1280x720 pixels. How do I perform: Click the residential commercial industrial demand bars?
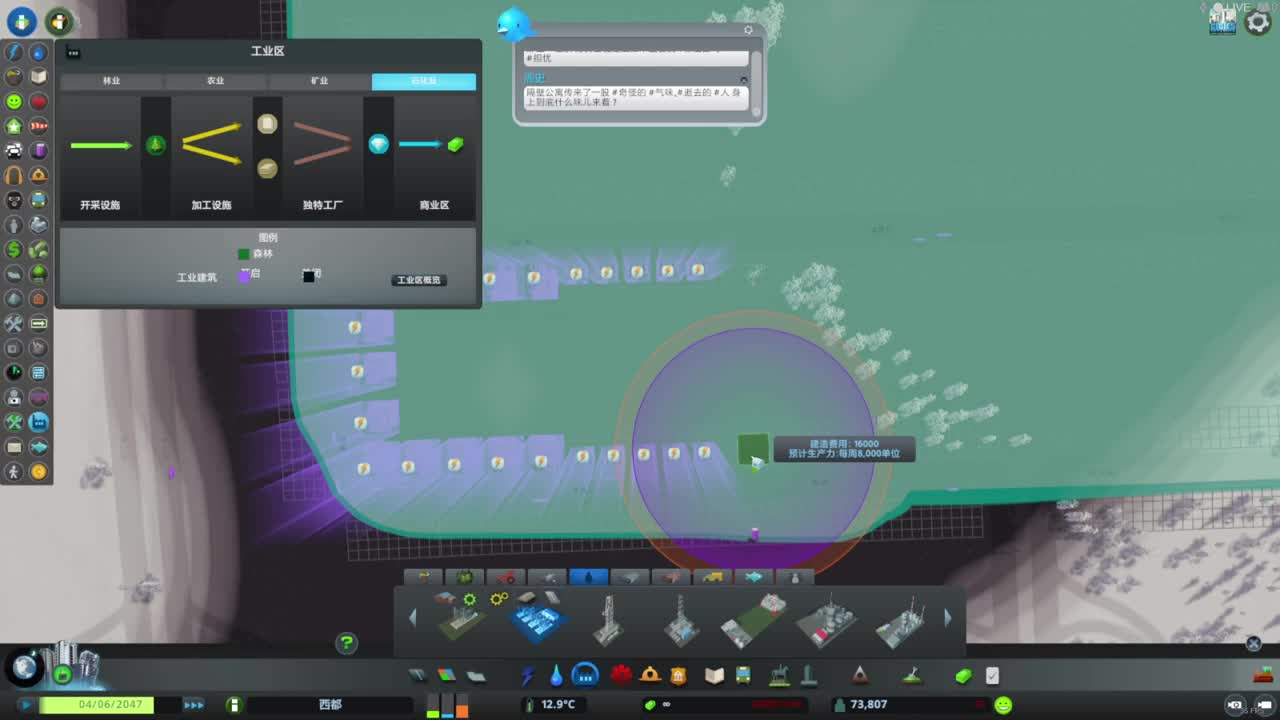(x=447, y=705)
